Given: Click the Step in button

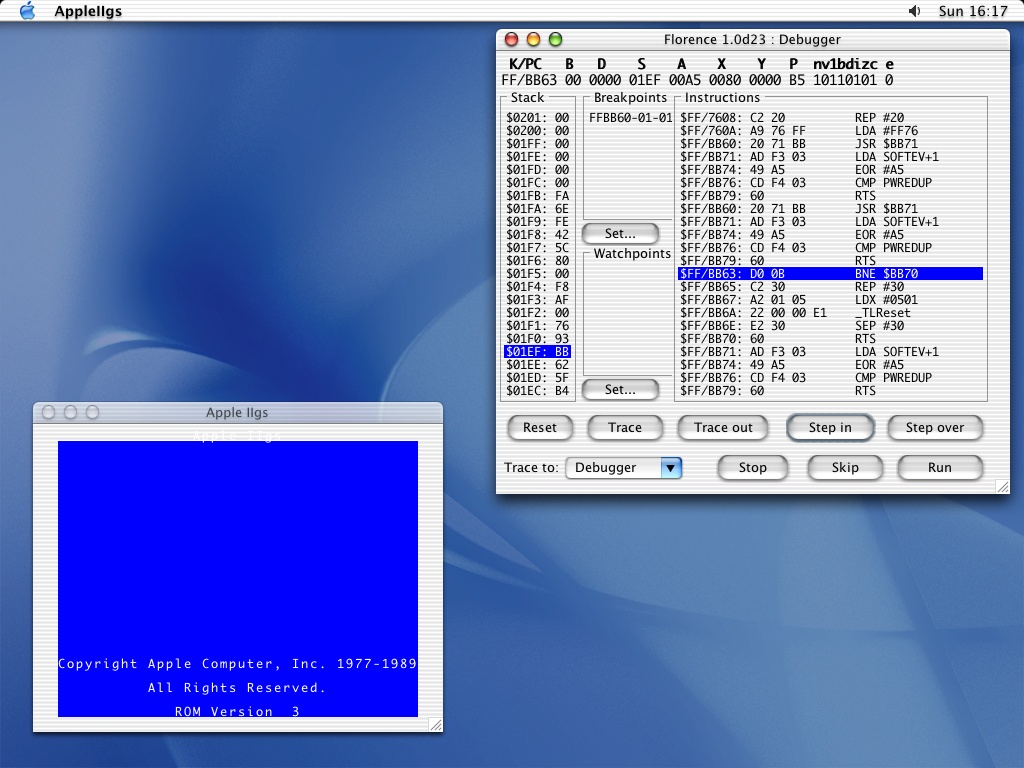Looking at the screenshot, I should point(830,428).
